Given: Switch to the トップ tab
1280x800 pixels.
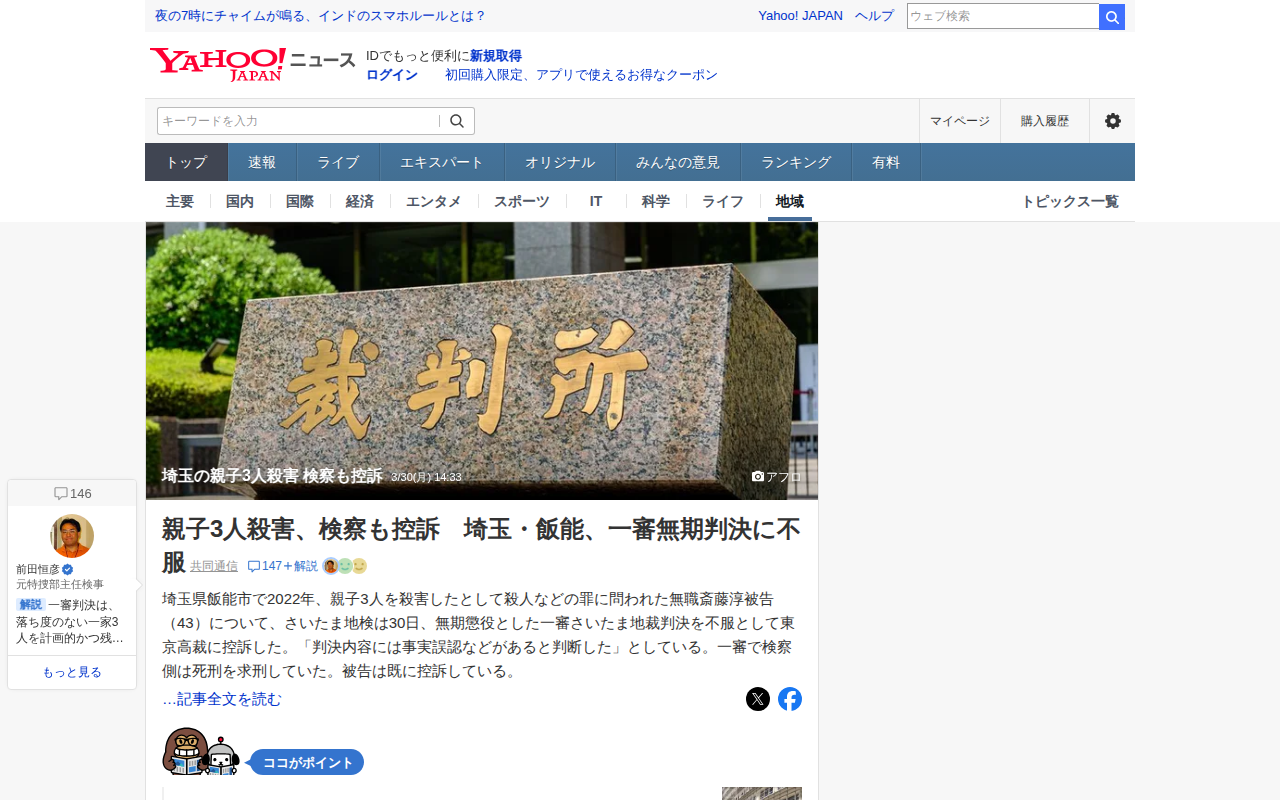Looking at the screenshot, I should (x=187, y=162).
